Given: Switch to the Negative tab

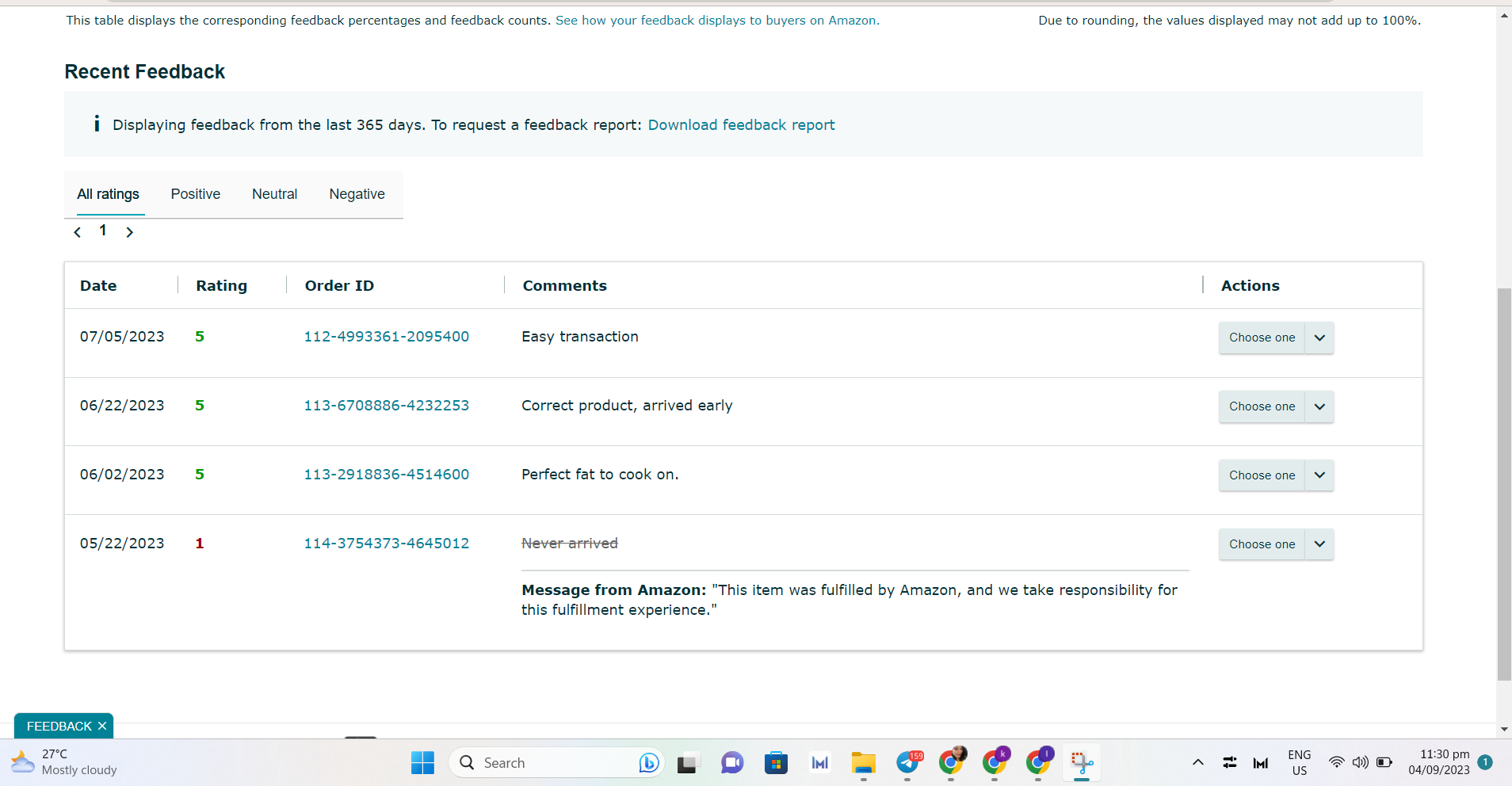Looking at the screenshot, I should pos(357,194).
